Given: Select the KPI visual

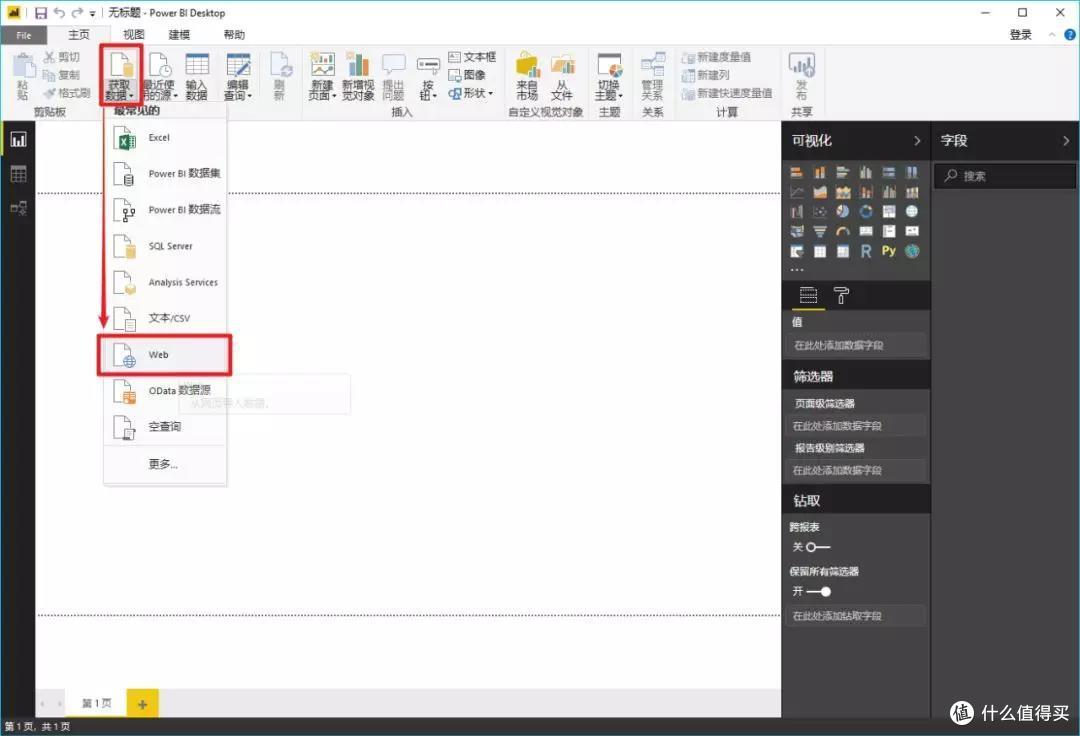Looking at the screenshot, I should 912,231.
